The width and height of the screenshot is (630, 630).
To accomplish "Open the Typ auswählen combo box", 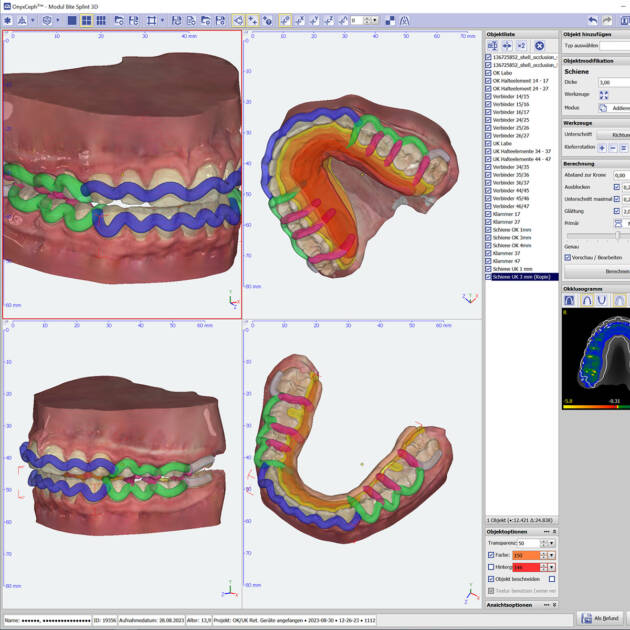I will coord(615,46).
